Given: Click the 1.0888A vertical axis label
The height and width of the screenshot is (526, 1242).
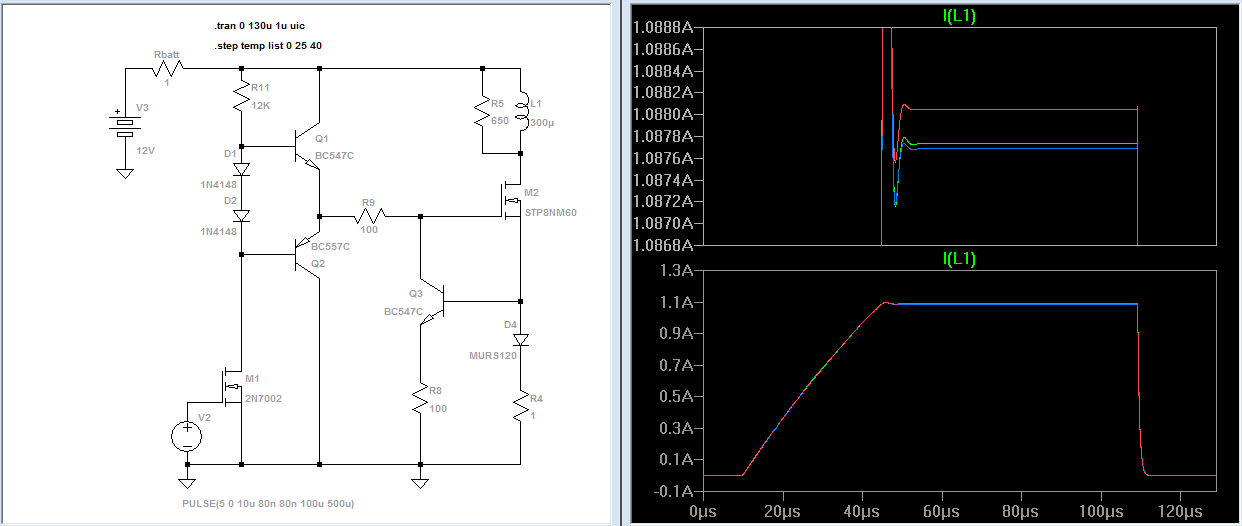Looking at the screenshot, I should click(x=666, y=27).
